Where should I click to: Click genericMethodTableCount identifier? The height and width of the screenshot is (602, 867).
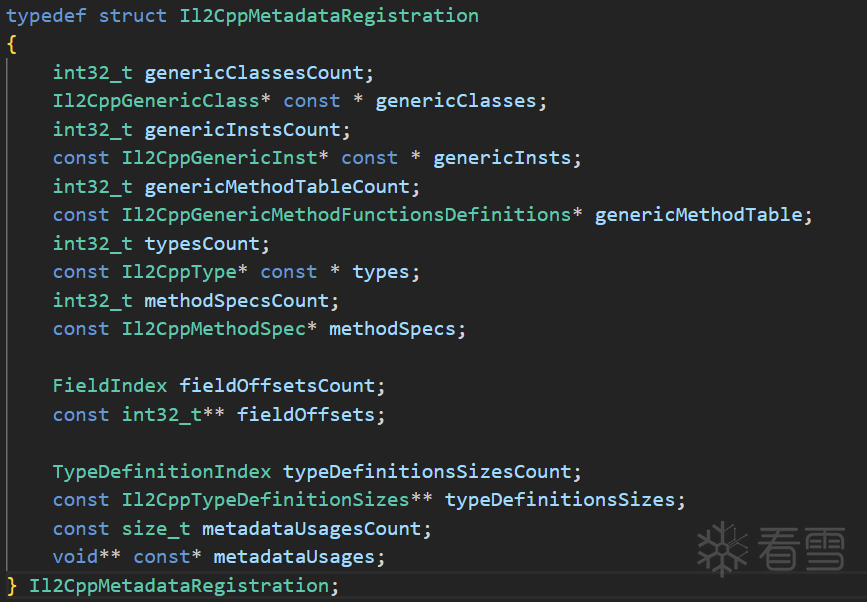pos(277,187)
